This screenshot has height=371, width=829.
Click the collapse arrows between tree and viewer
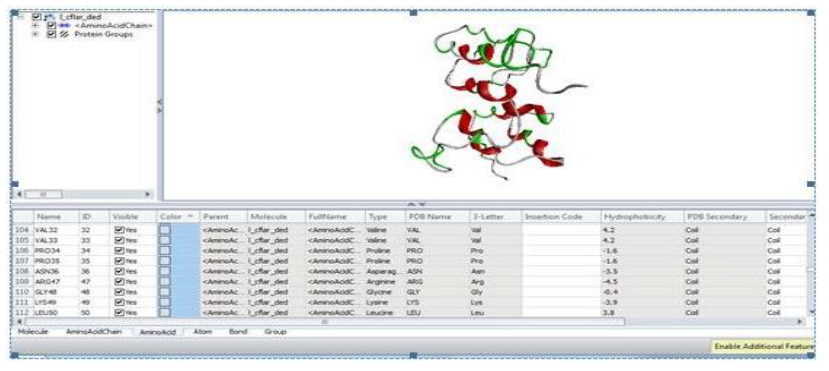(x=160, y=105)
